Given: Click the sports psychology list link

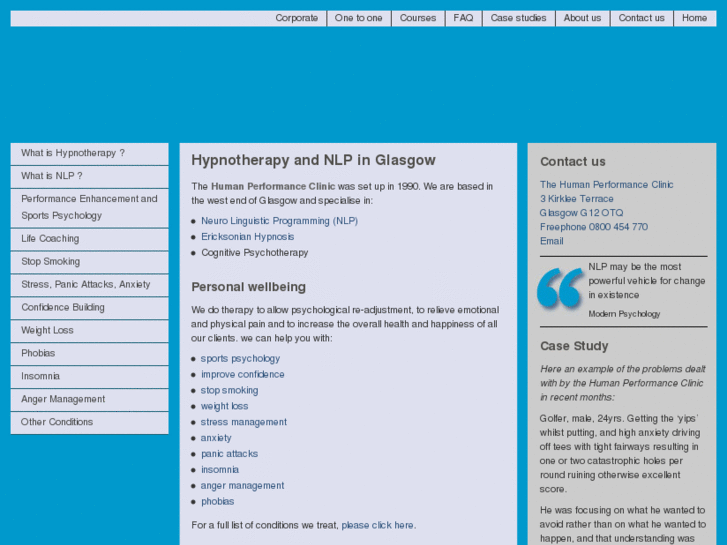Looking at the screenshot, I should pyautogui.click(x=240, y=359).
